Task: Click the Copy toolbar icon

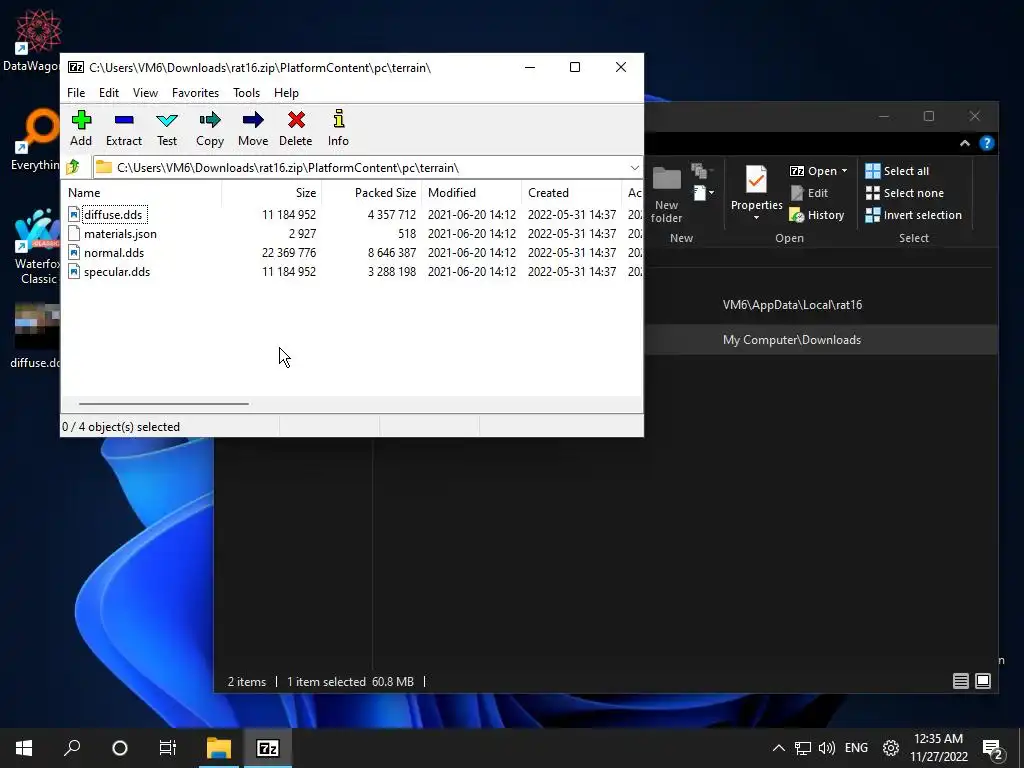Action: pos(210,120)
